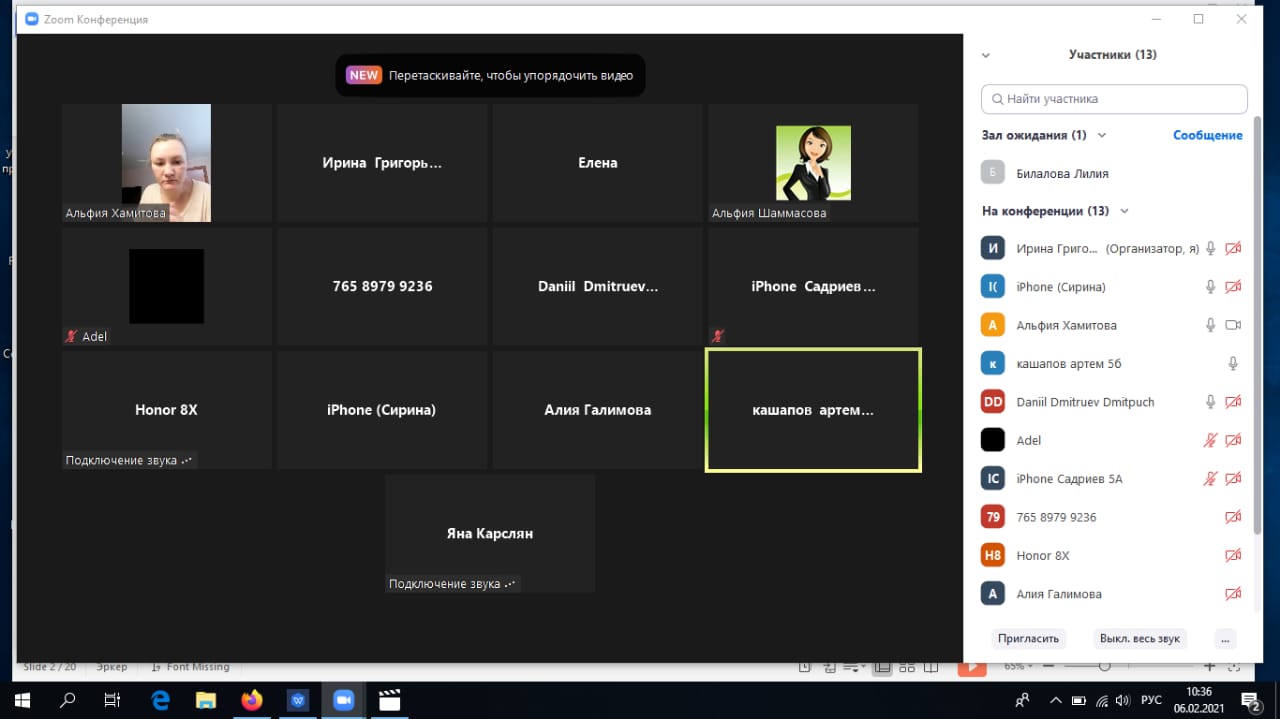
Task: Click Билалова Лилия in the waiting room
Action: tap(1062, 173)
